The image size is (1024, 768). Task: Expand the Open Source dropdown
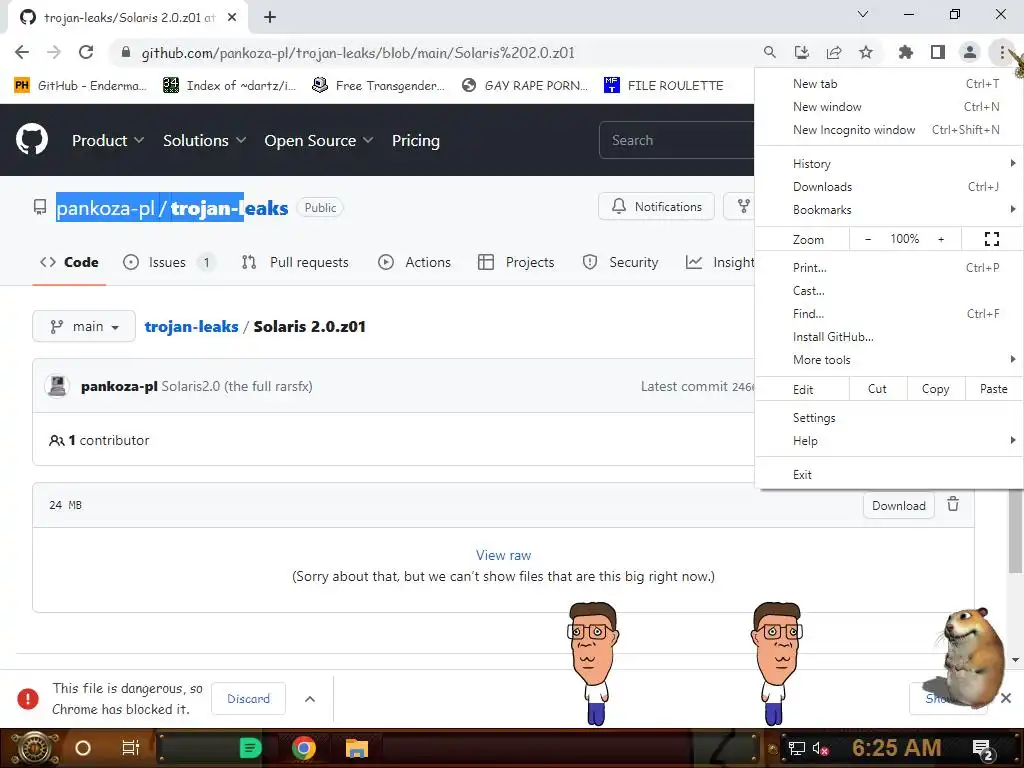[x=319, y=140]
